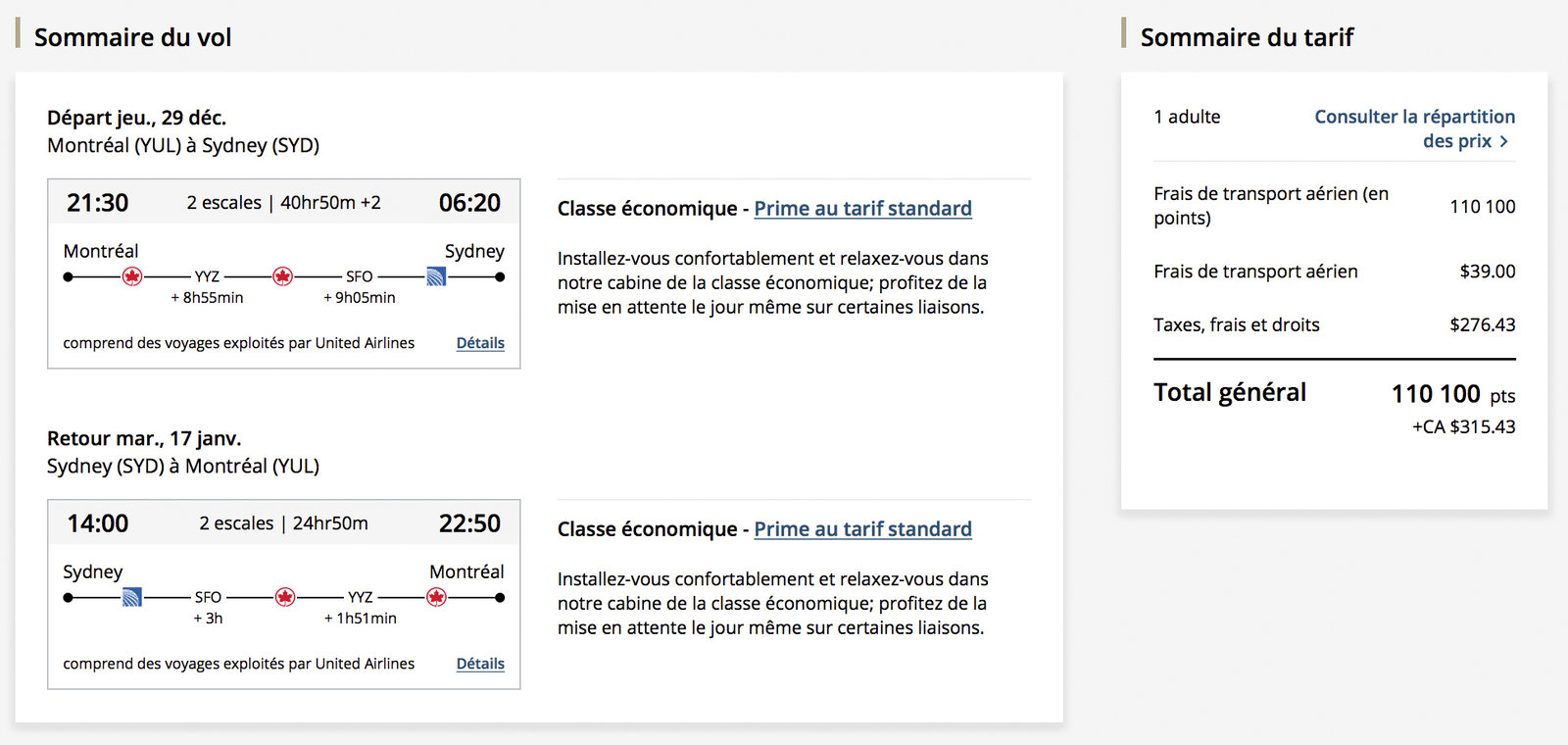The image size is (1568, 745).
Task: Click the Air Canada icon at the SFO stop
Action: [x=283, y=275]
